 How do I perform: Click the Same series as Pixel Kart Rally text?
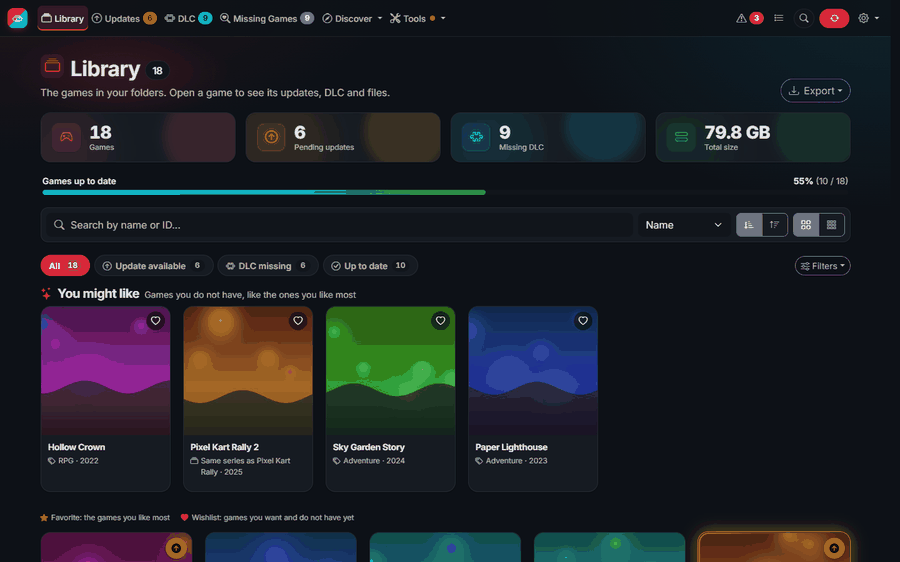pyautogui.click(x=246, y=466)
